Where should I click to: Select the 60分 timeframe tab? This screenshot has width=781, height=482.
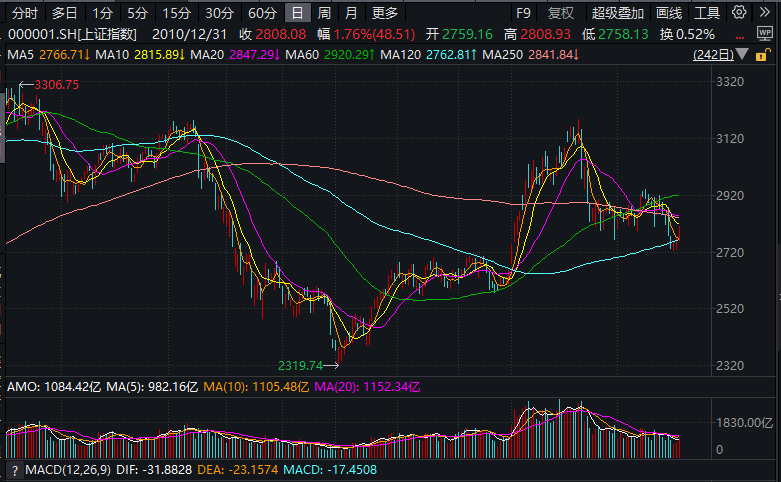262,13
